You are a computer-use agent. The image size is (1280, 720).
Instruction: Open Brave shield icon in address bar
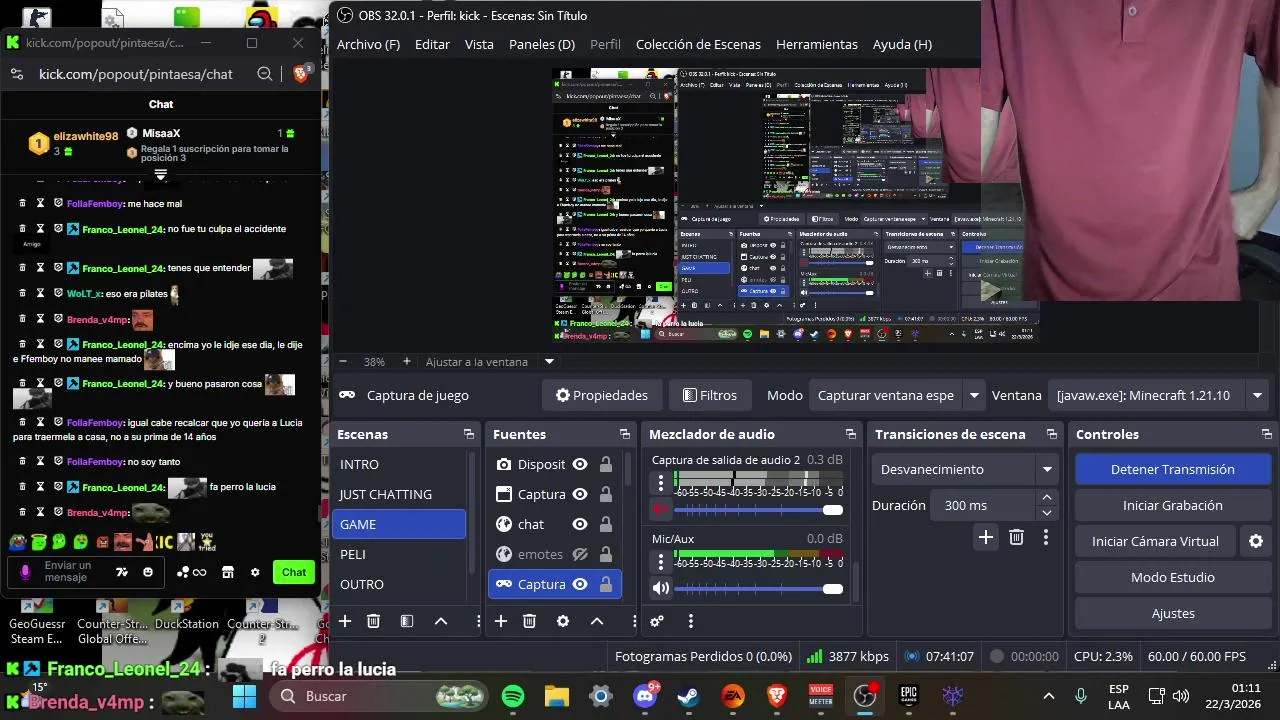[301, 74]
